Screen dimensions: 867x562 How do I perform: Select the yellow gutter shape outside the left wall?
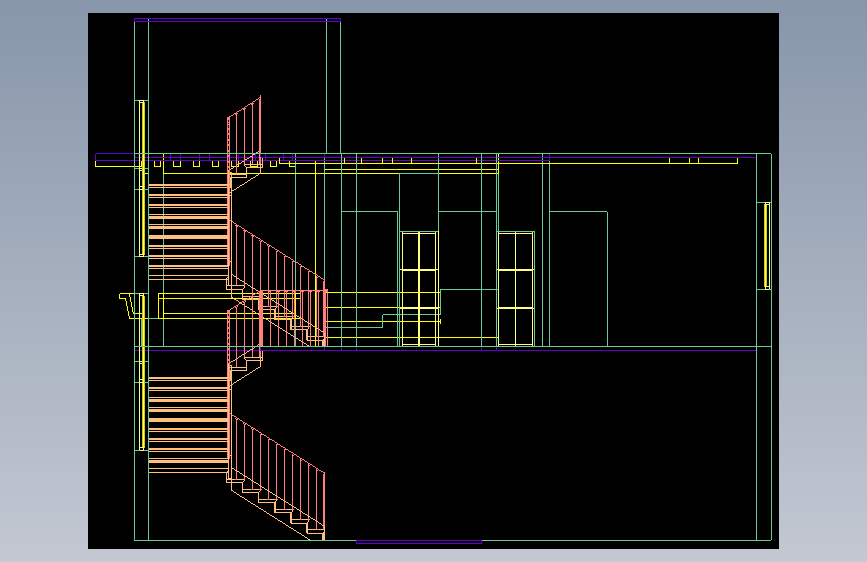pyautogui.click(x=127, y=306)
